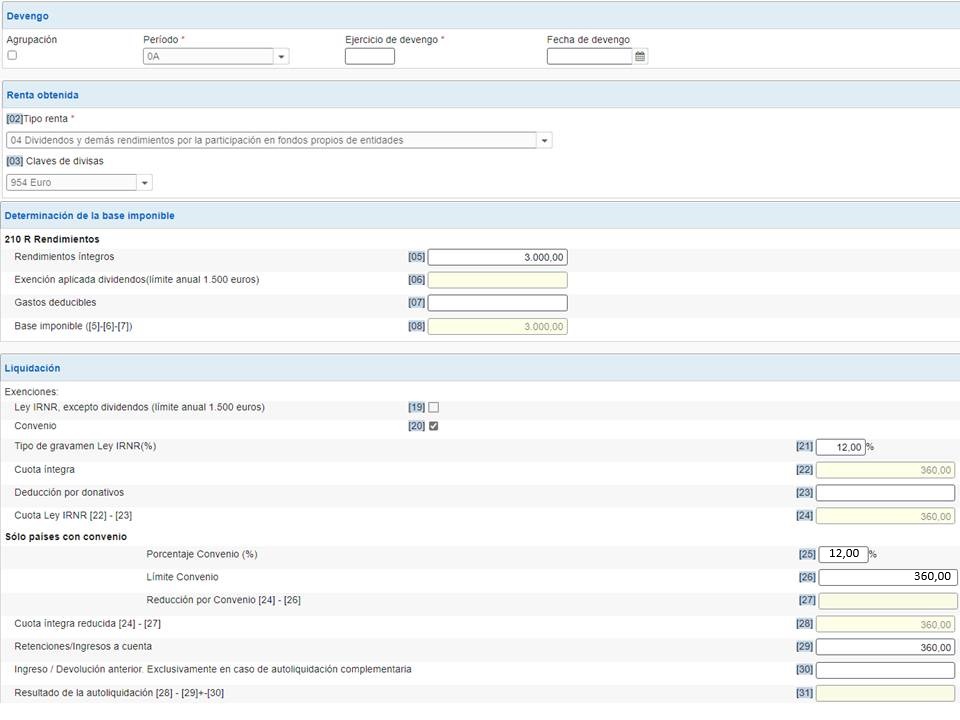Expand the Período dropdown arrow
The width and height of the screenshot is (960, 720).
click(281, 56)
